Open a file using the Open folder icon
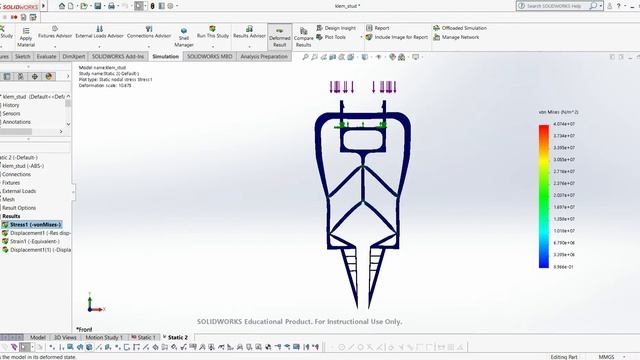The image size is (640, 360). coord(84,6)
